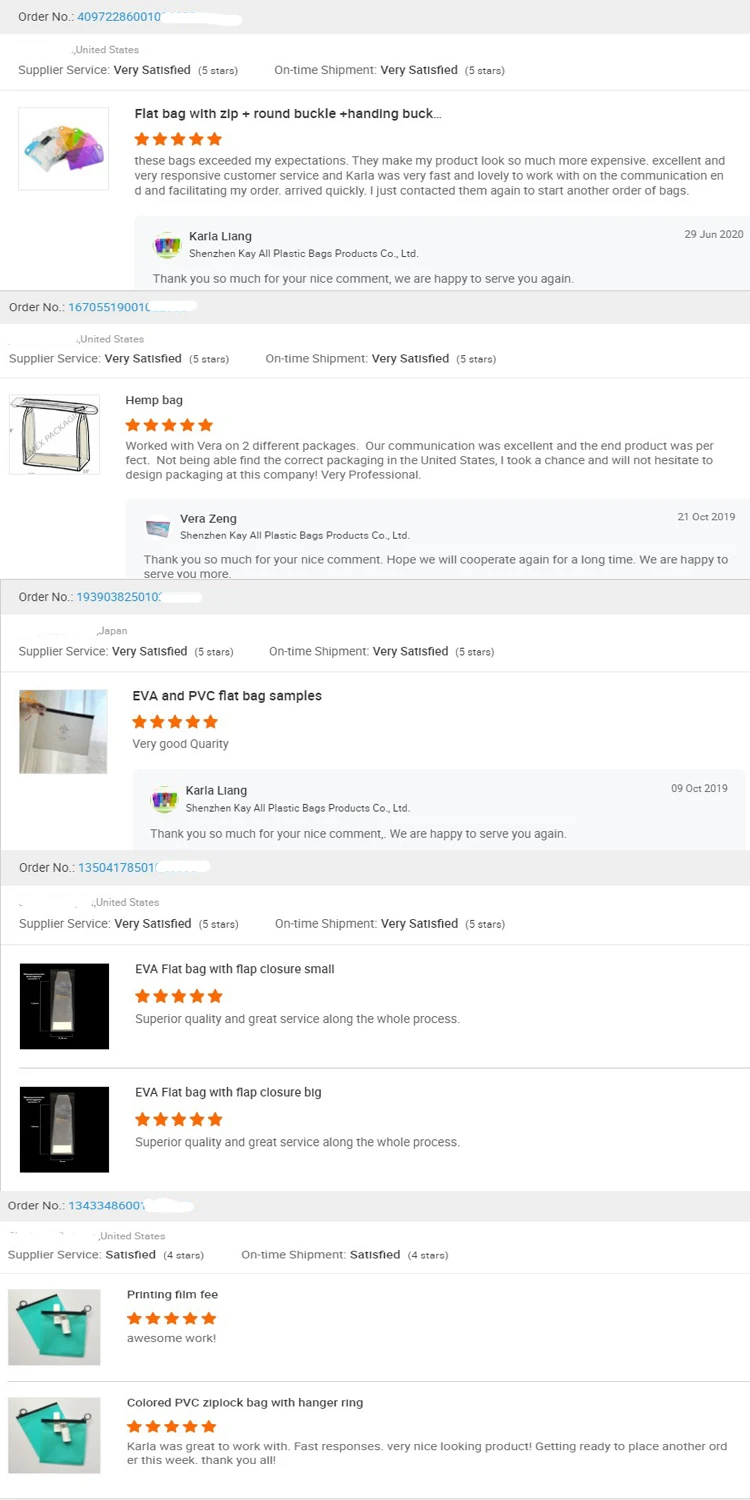Open the Flat bag with zip product title
The height and width of the screenshot is (1500, 750).
[288, 114]
